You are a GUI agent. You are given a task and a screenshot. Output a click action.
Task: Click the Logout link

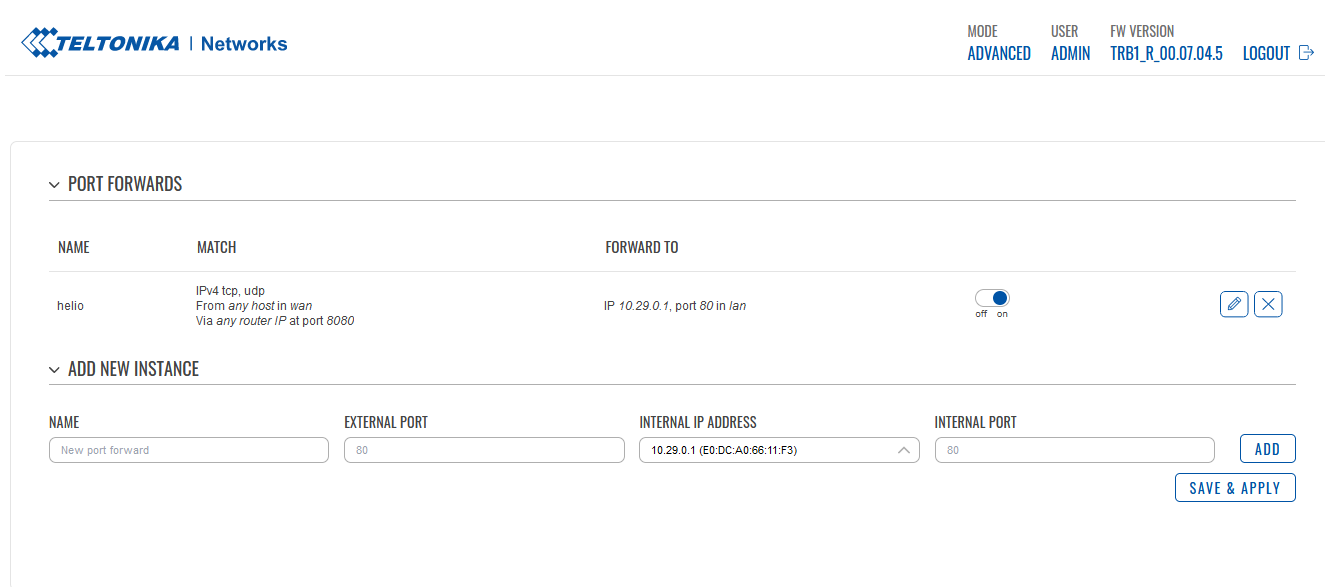(1266, 54)
